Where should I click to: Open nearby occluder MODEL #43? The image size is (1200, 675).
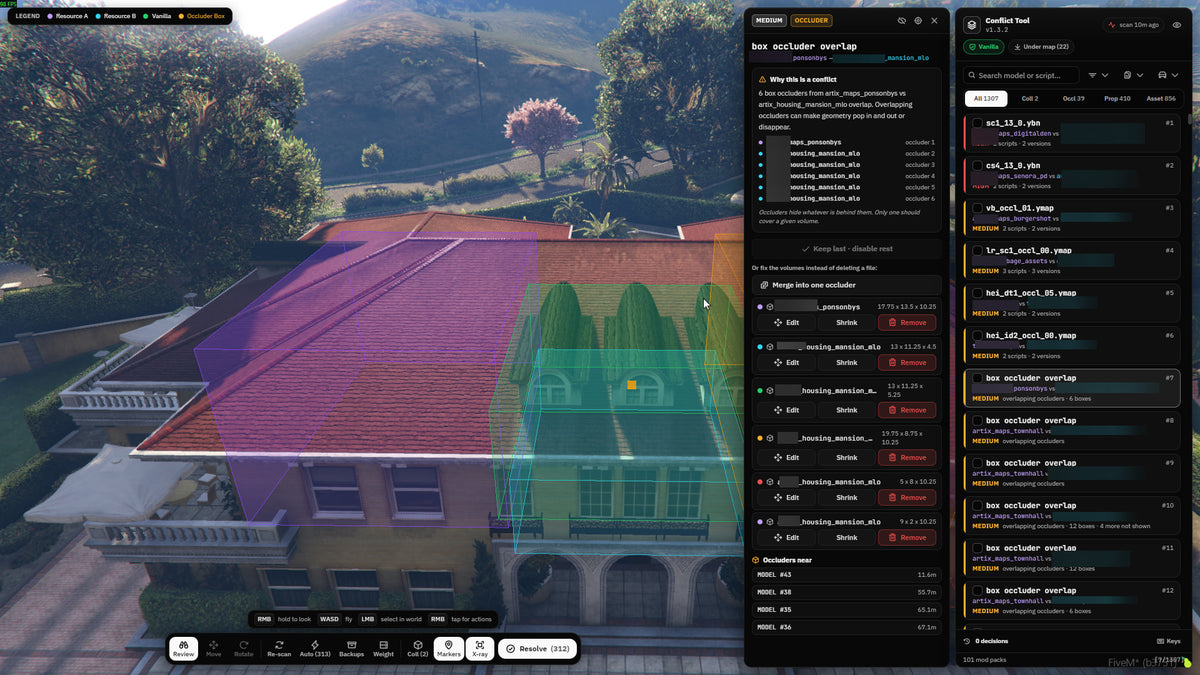point(846,575)
